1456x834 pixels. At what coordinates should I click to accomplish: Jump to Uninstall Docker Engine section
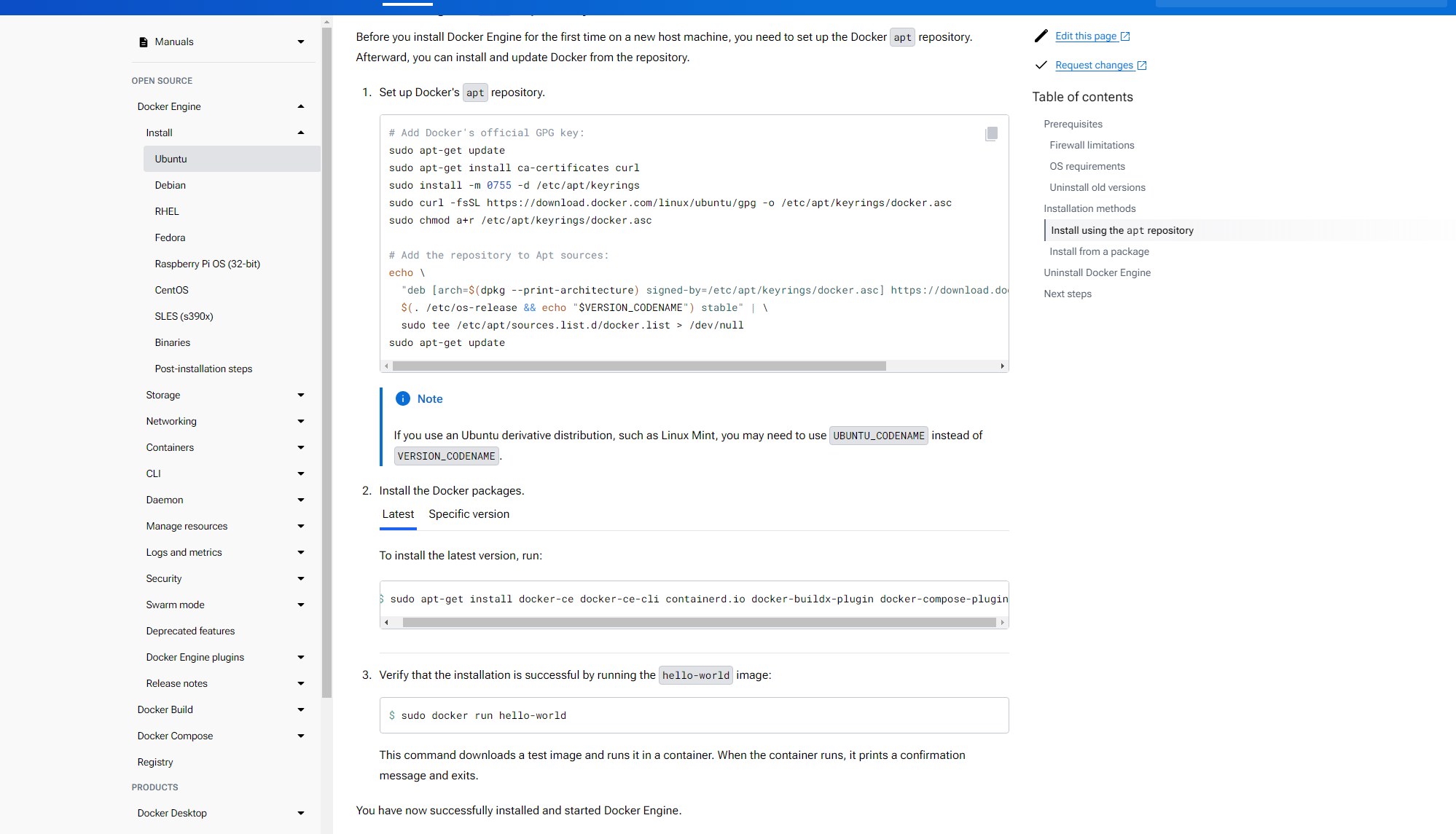1097,272
